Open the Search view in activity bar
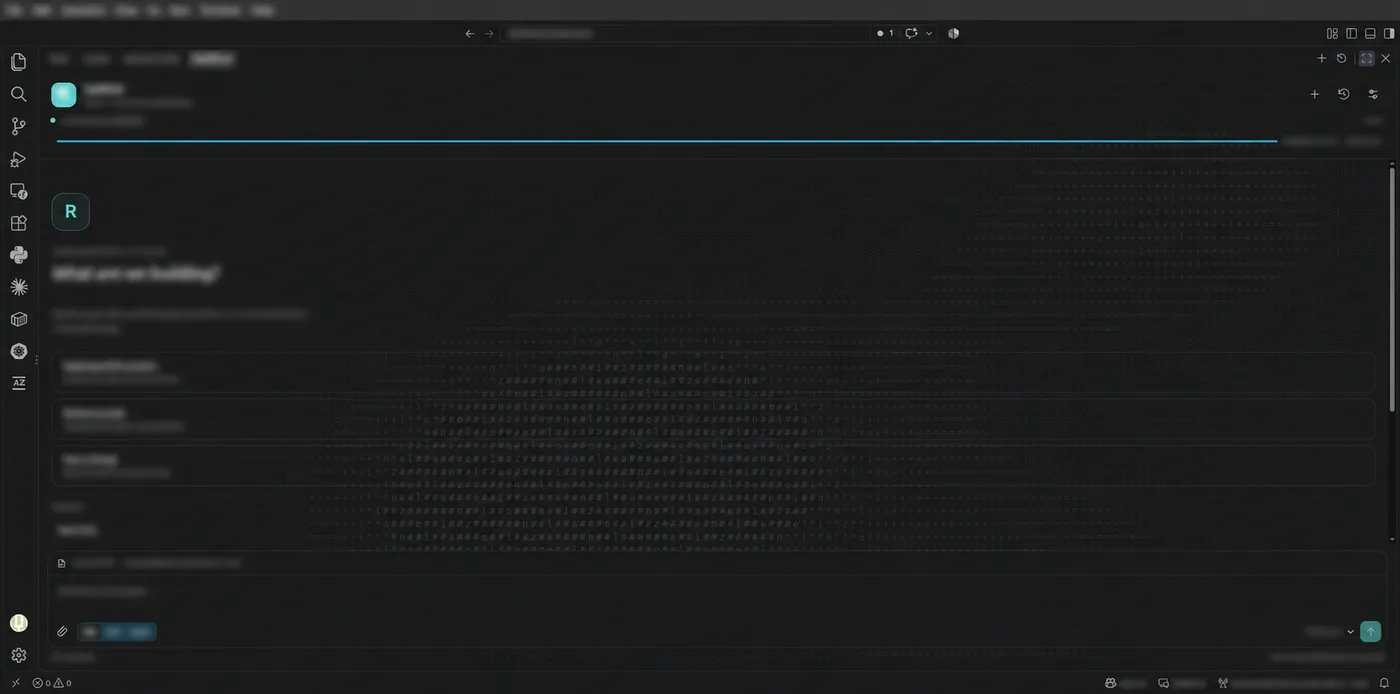This screenshot has height=694, width=1400. (18, 94)
